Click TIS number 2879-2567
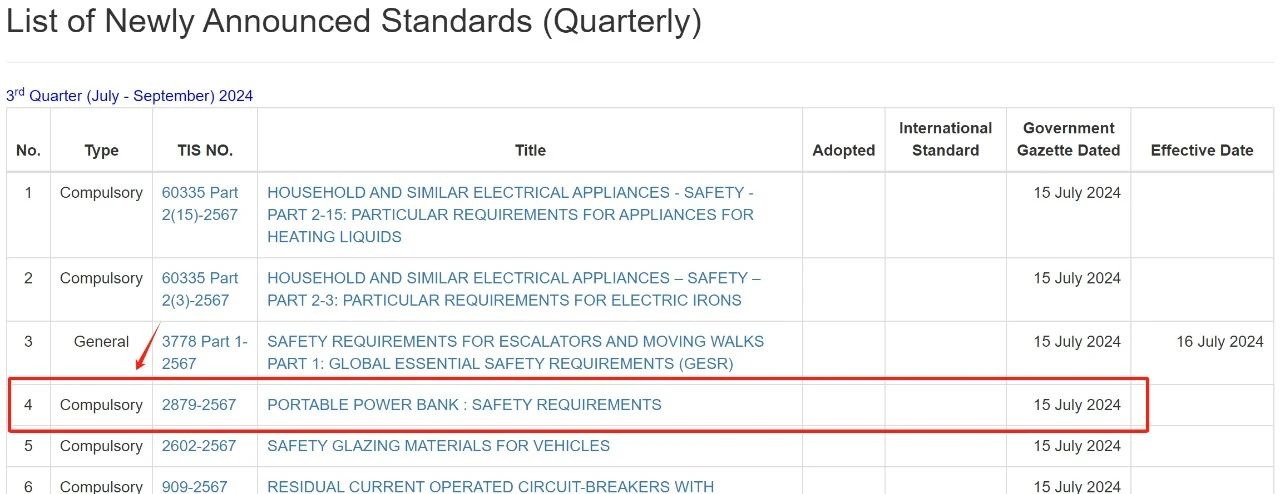 point(199,405)
